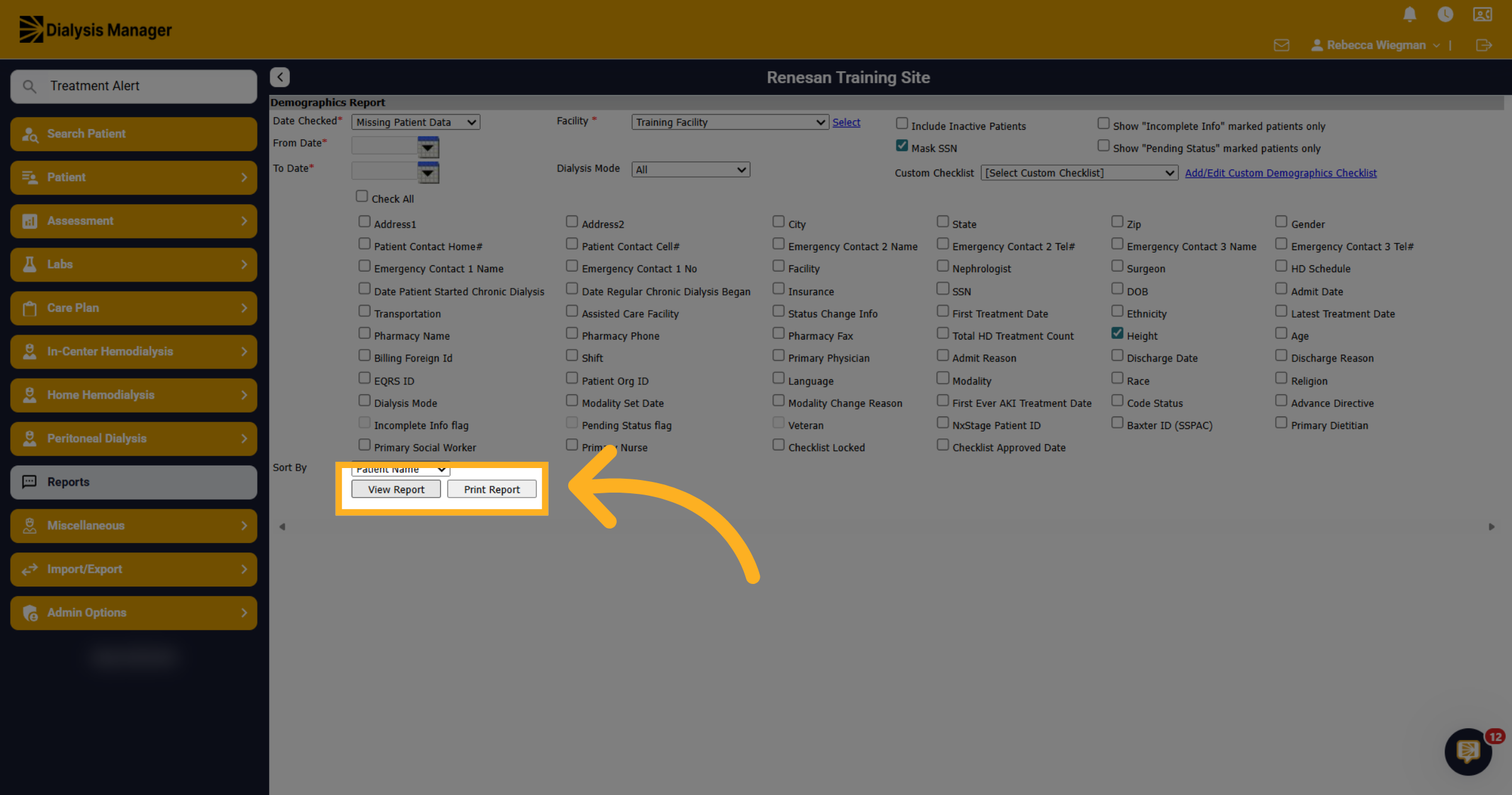The image size is (1512, 795).
Task: Click the Treatment Alert search magnifier icon
Action: click(30, 86)
